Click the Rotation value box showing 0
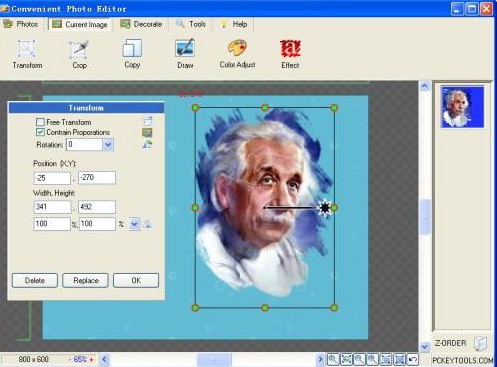The width and height of the screenshot is (497, 367). 84,145
